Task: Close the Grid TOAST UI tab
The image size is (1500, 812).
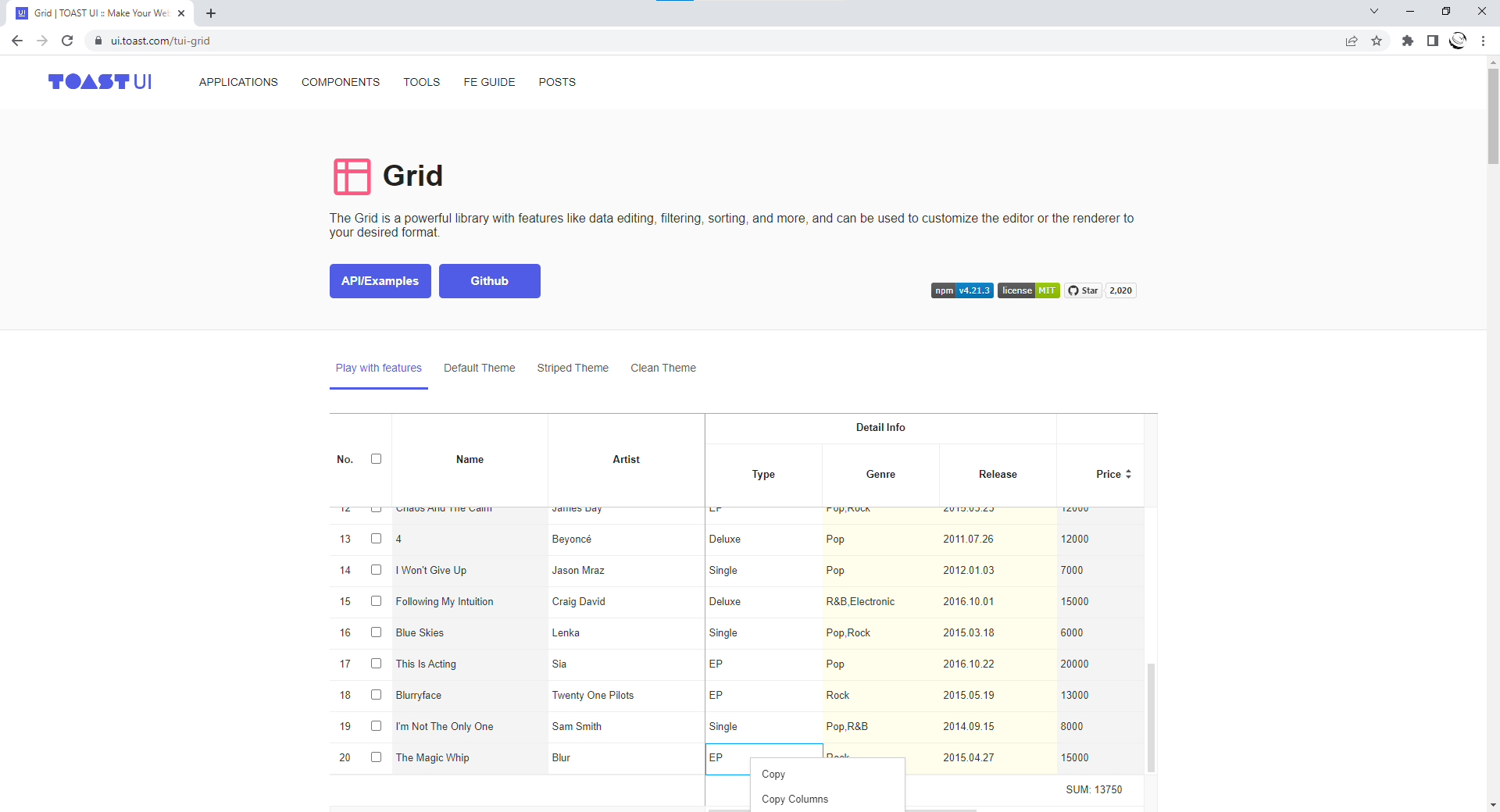Action: (x=181, y=13)
